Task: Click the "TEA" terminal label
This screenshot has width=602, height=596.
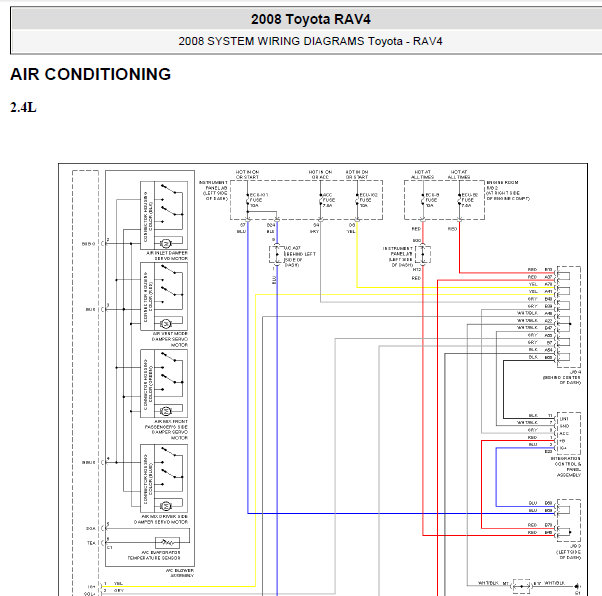Action: pos(91,543)
